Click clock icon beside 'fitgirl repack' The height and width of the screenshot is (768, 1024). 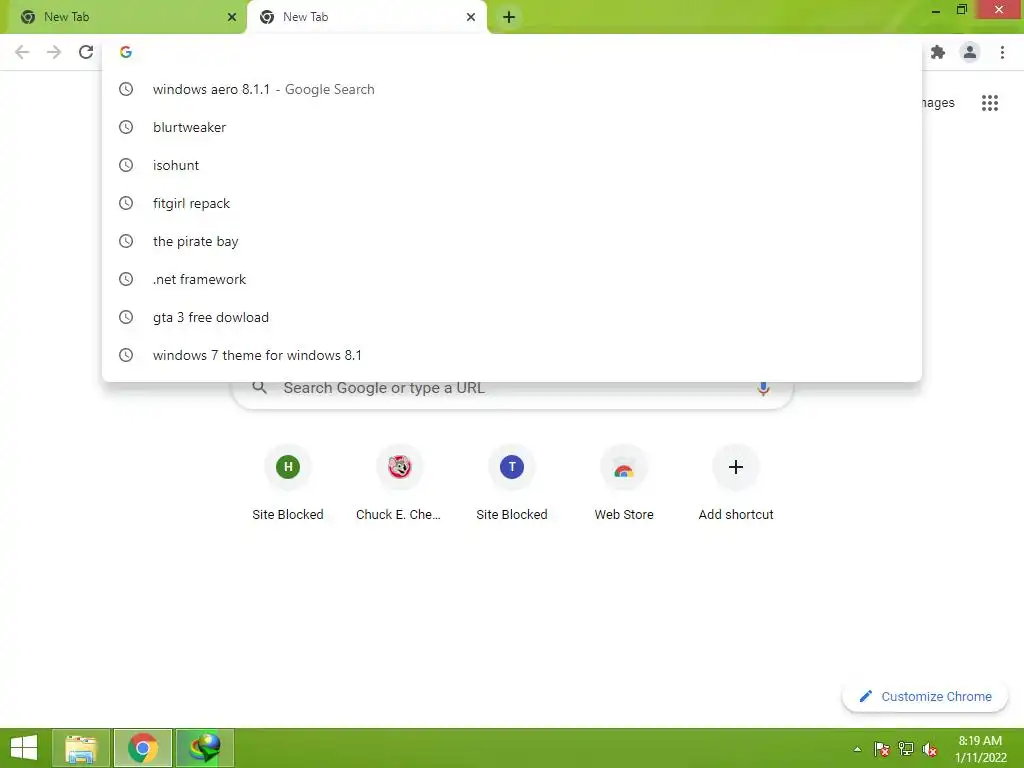pos(126,203)
